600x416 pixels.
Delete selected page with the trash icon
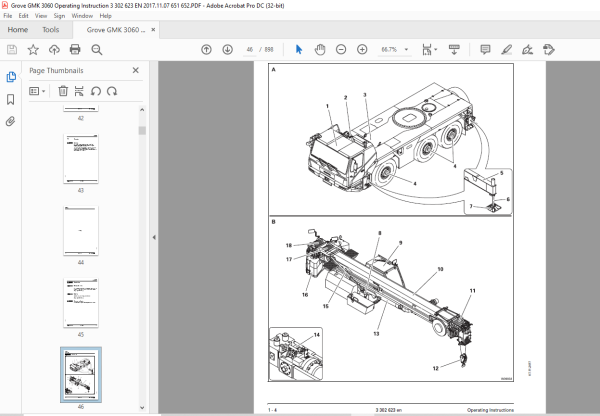click(x=63, y=91)
